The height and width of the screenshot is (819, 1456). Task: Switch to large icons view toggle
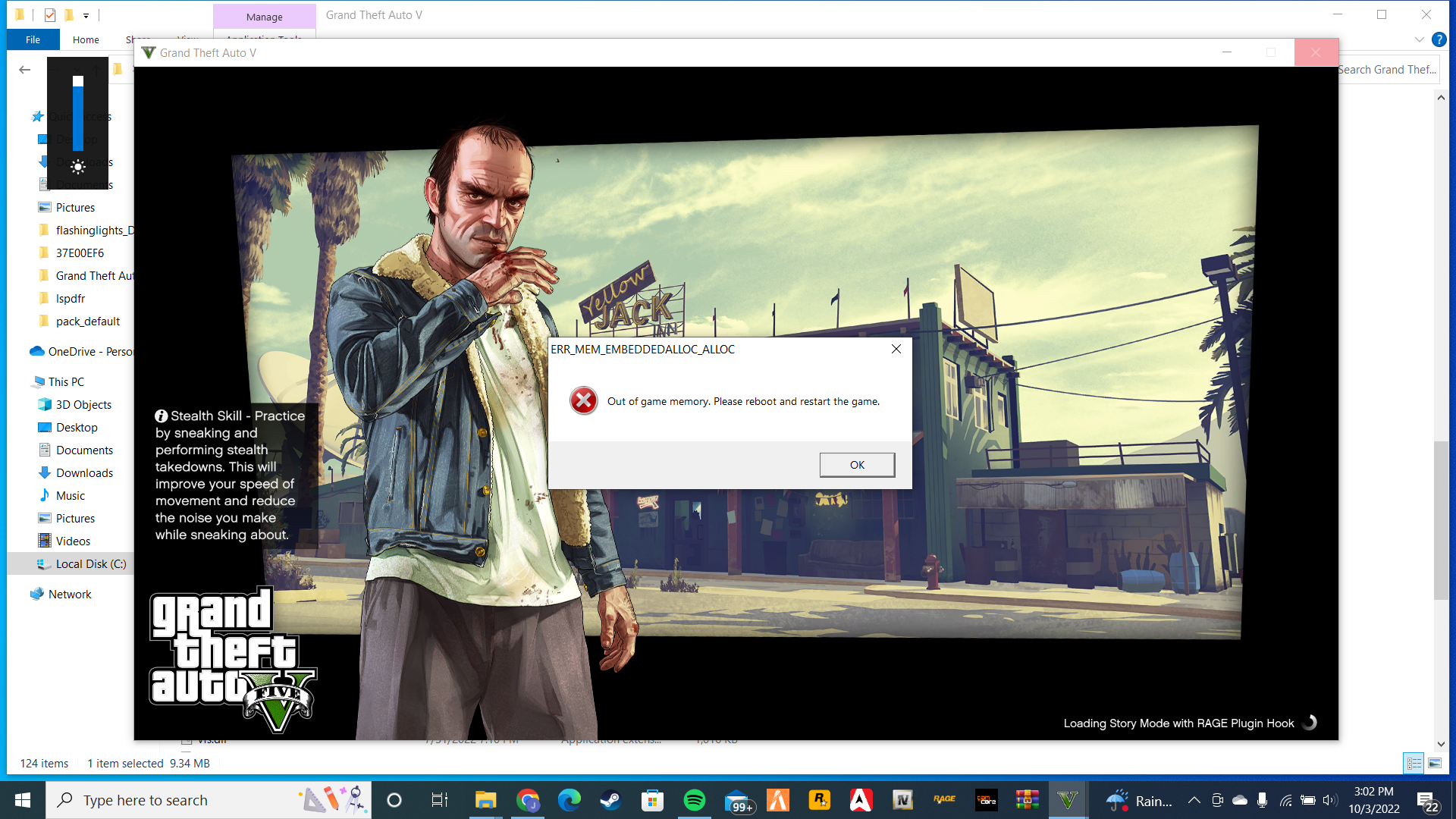1435,763
